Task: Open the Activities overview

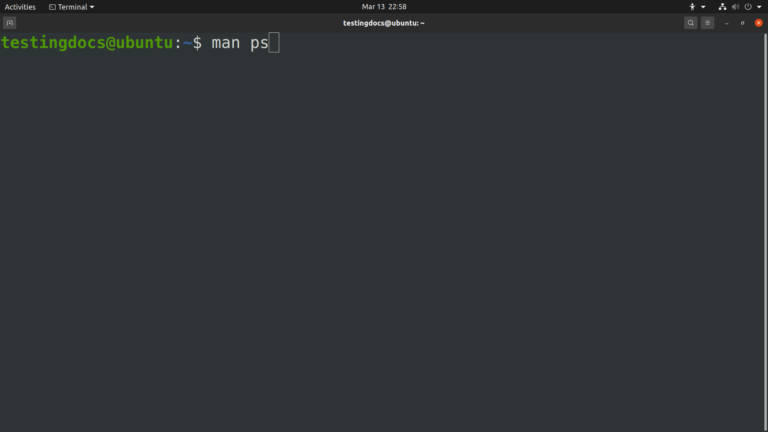Action: [x=20, y=7]
